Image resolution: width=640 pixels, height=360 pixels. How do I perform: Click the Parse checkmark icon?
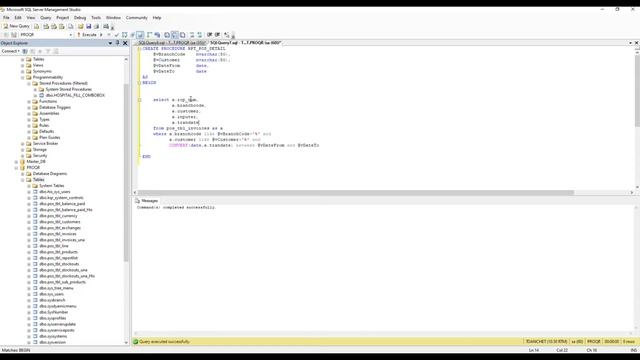pyautogui.click(x=117, y=35)
